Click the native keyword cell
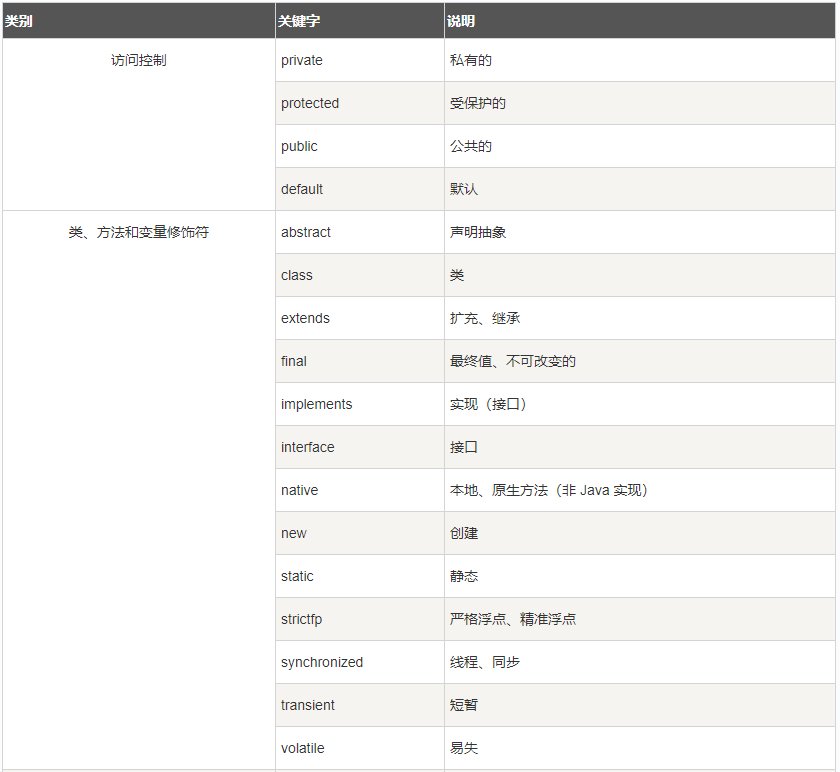The image size is (840, 772). 359,490
